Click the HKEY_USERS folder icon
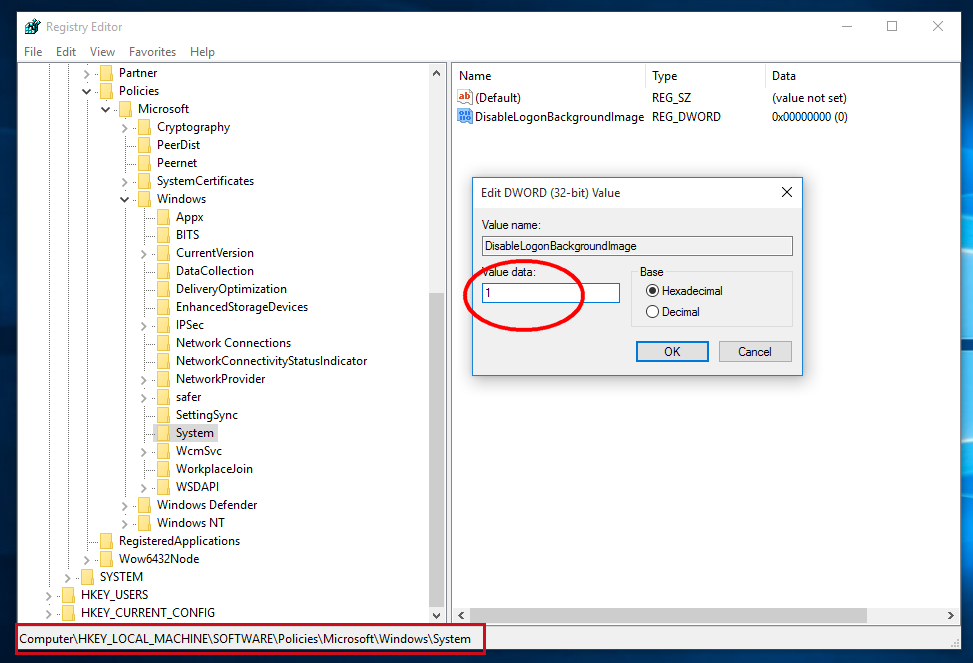Image resolution: width=973 pixels, height=663 pixels. coord(68,595)
